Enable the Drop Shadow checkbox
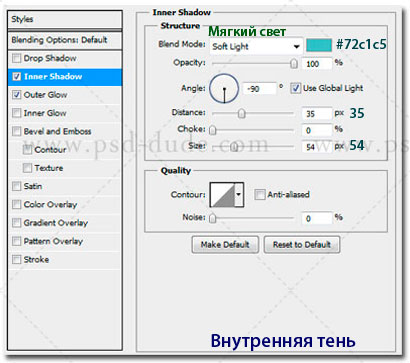Viewport: 410px width, 363px height. [x=16, y=58]
